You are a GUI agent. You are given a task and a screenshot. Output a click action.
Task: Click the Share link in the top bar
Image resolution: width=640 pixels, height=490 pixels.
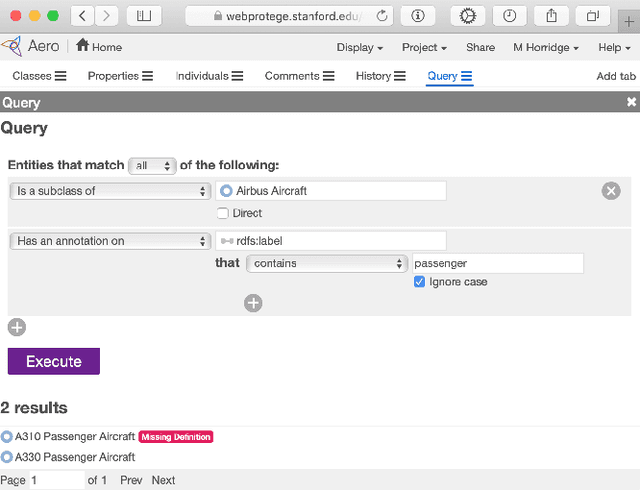[480, 47]
